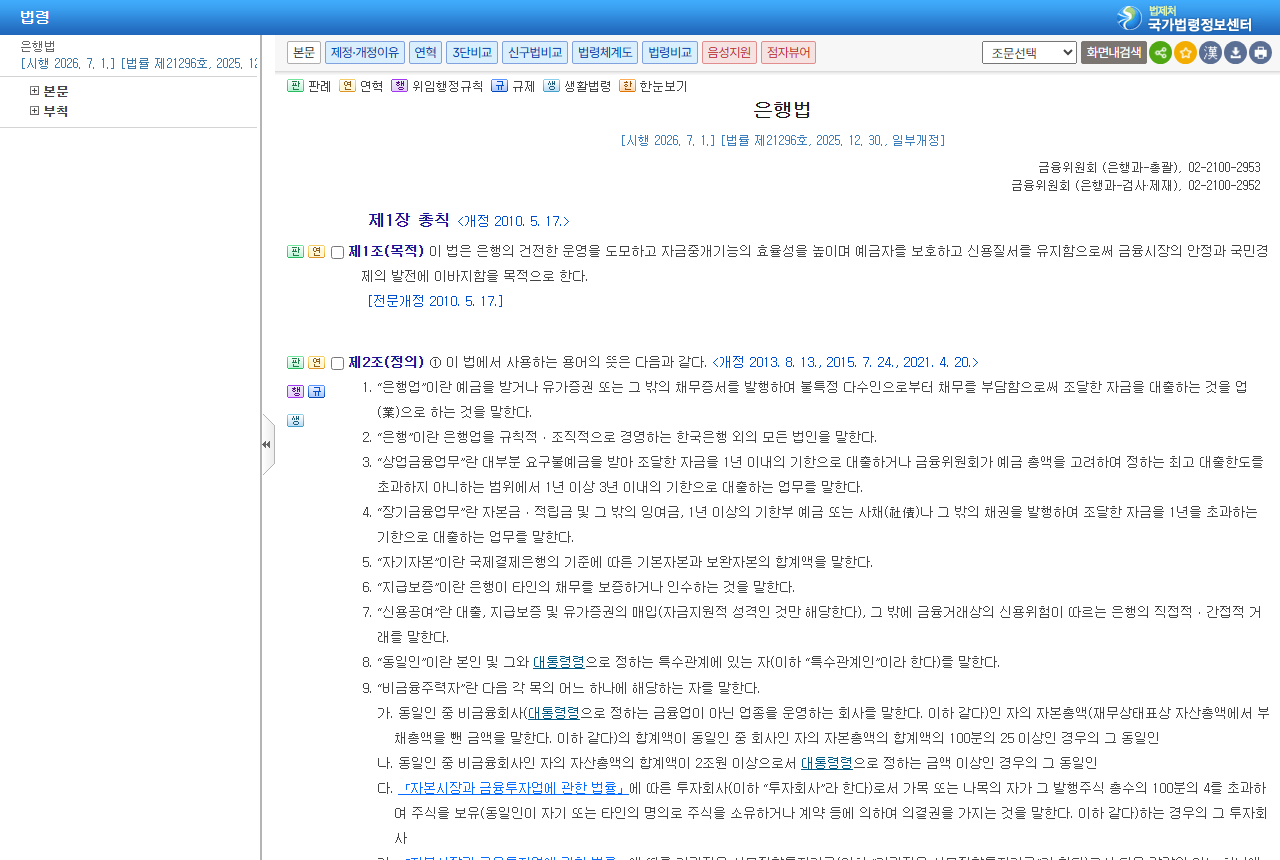Download the law using the download icon
Viewport: 1280px width, 860px height.
(1235, 53)
